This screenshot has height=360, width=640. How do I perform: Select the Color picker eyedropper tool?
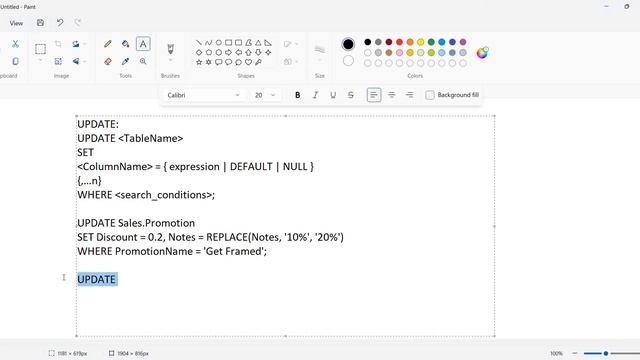[125, 61]
